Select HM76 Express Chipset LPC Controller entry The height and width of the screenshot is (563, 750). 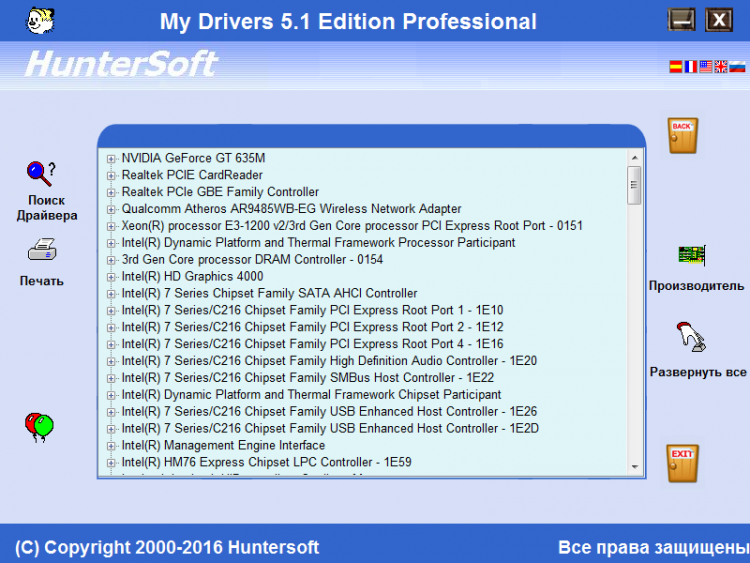click(266, 462)
